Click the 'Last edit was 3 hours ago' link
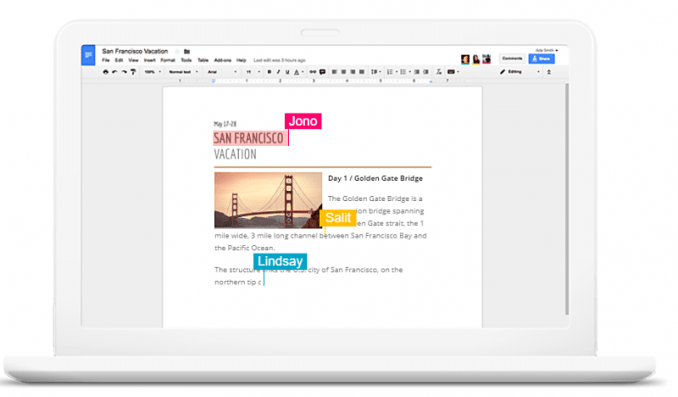The width and height of the screenshot is (678, 397). (279, 60)
